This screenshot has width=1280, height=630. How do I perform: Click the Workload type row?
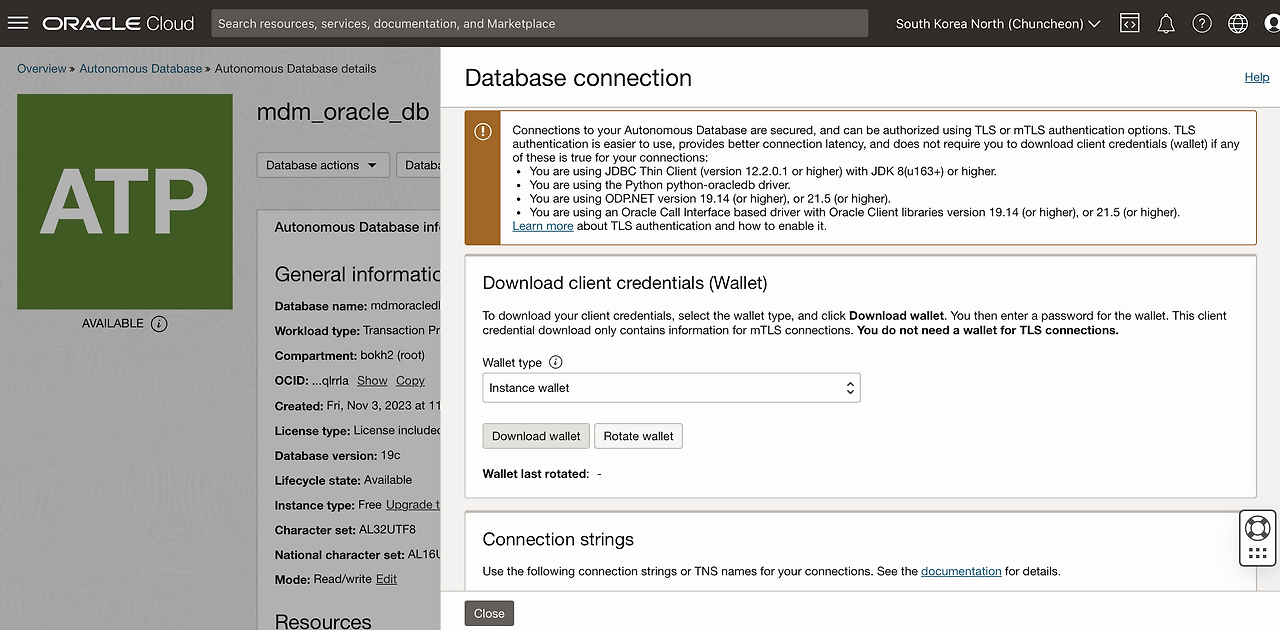pos(357,330)
